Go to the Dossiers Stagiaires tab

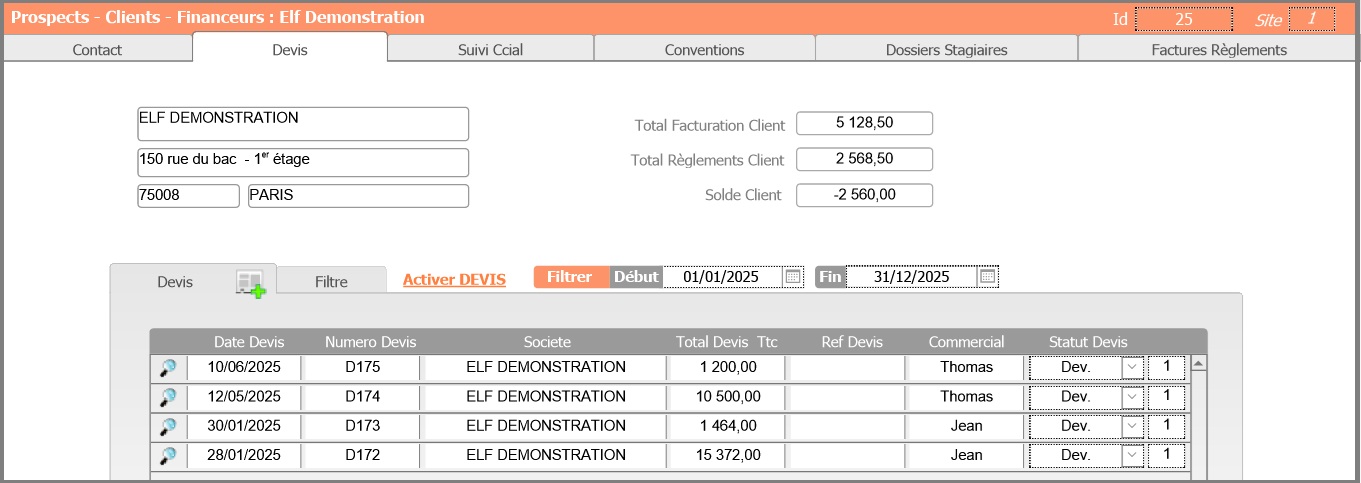tap(946, 49)
